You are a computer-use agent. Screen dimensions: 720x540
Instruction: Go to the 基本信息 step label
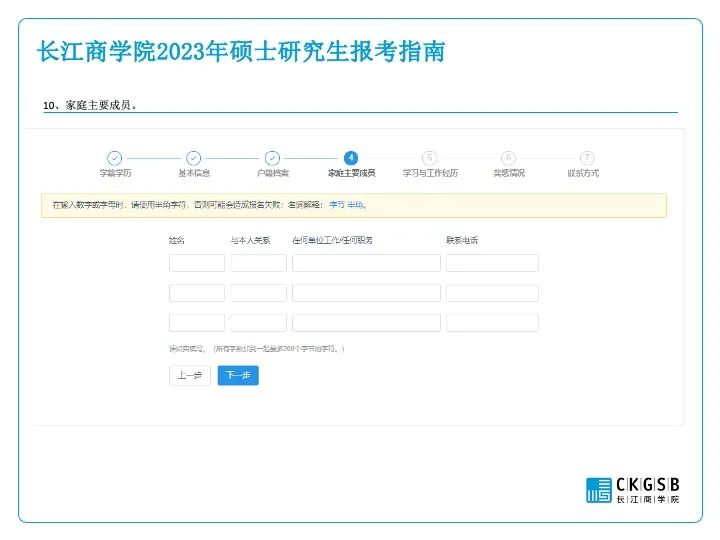pos(194,173)
